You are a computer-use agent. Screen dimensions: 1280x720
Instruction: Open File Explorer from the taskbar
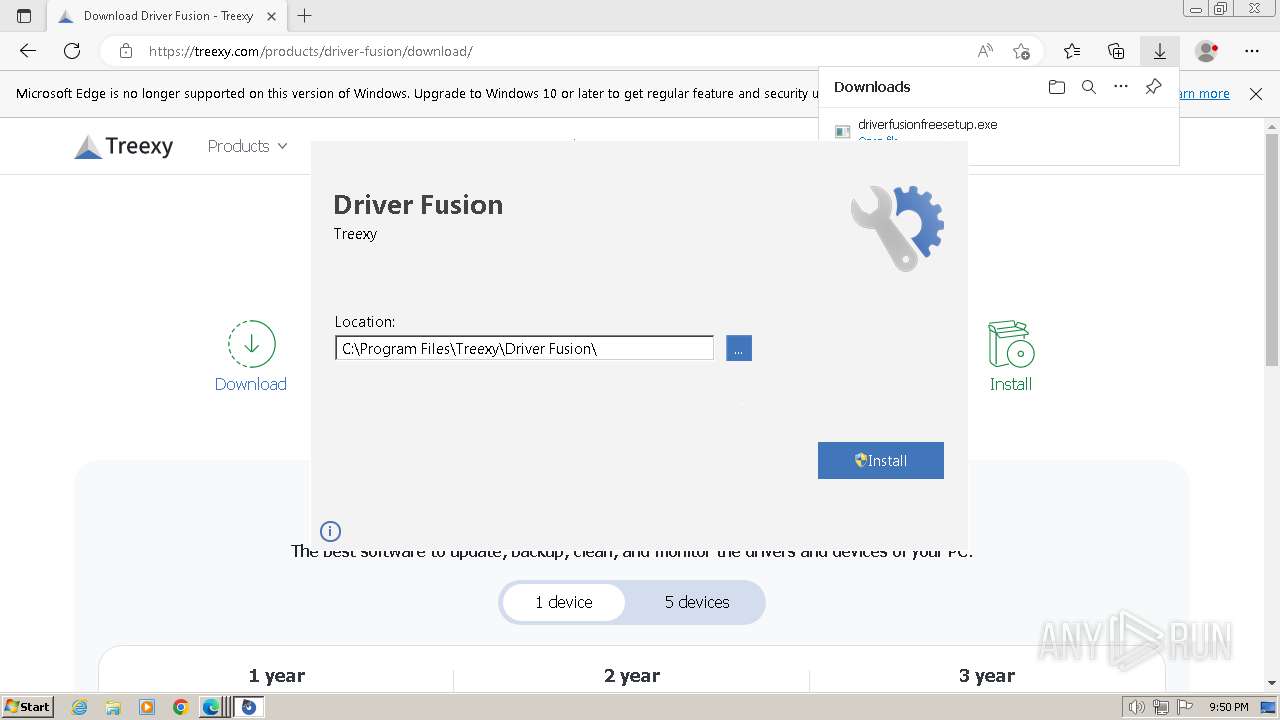click(113, 707)
